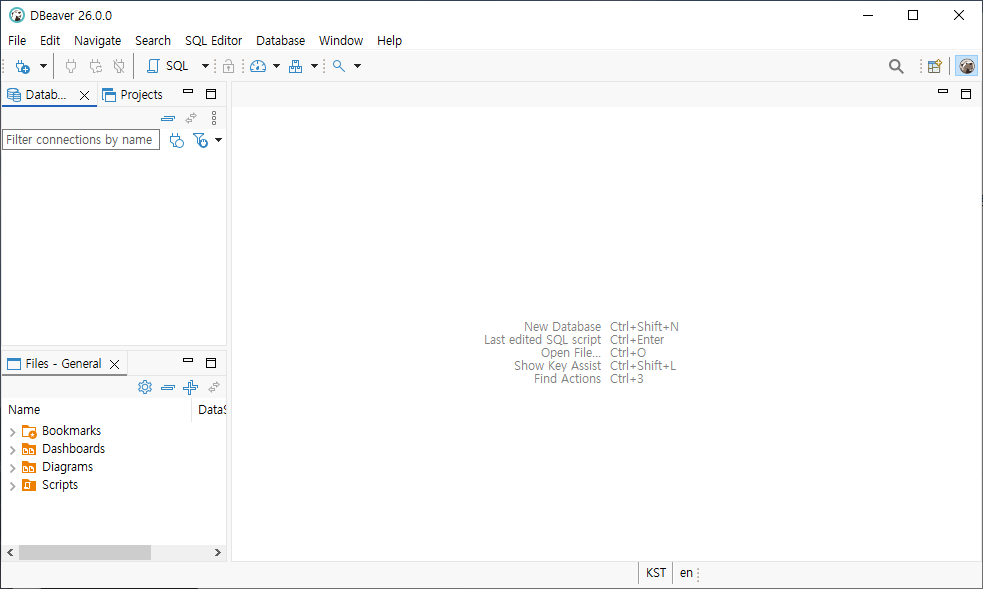This screenshot has height=589, width=983.
Task: Open a new SQL script editor
Action: pyautogui.click(x=168, y=66)
